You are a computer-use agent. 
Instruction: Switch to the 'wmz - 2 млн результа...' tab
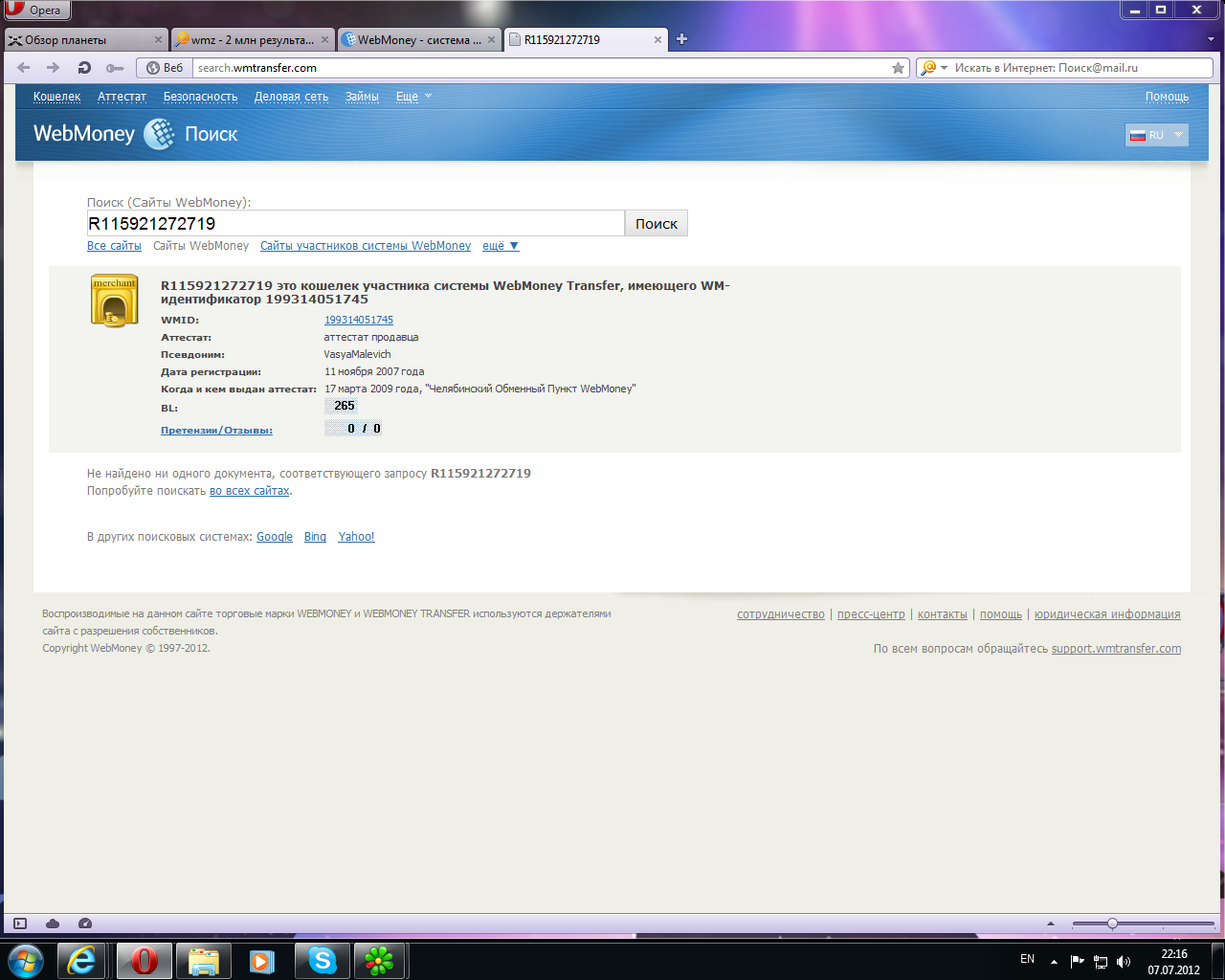coord(253,39)
